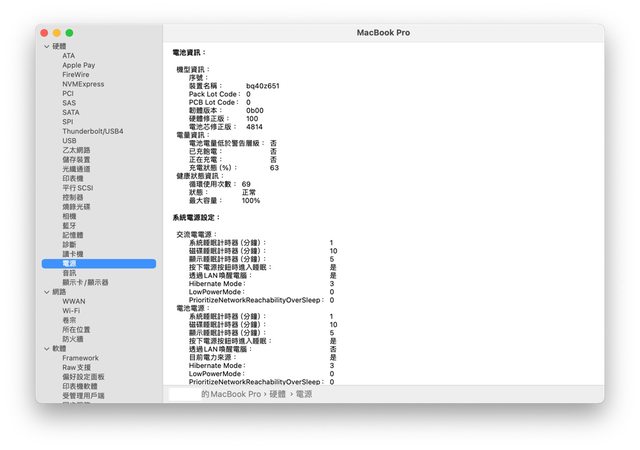Click the 交流電電源 subheading
The width and height of the screenshot is (640, 450).
point(196,234)
